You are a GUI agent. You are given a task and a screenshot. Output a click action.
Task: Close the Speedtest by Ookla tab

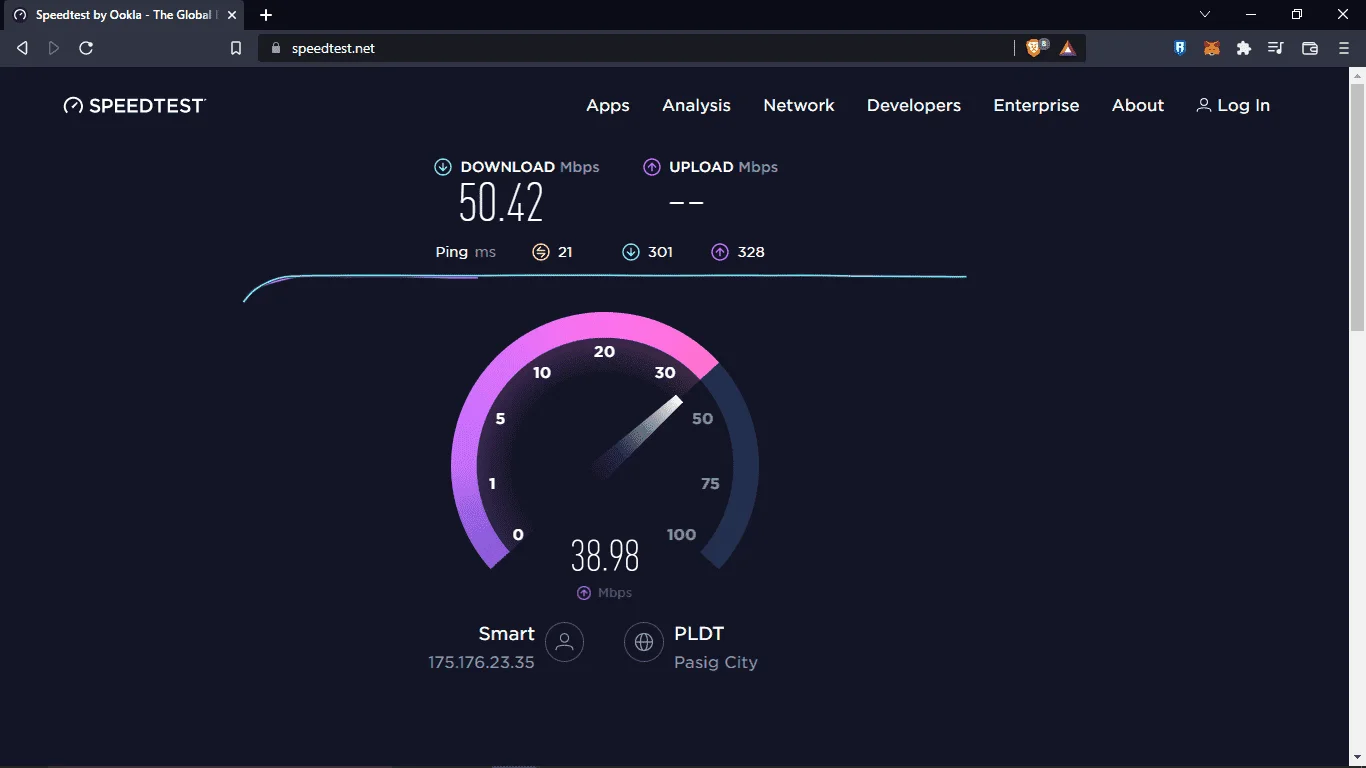(232, 15)
